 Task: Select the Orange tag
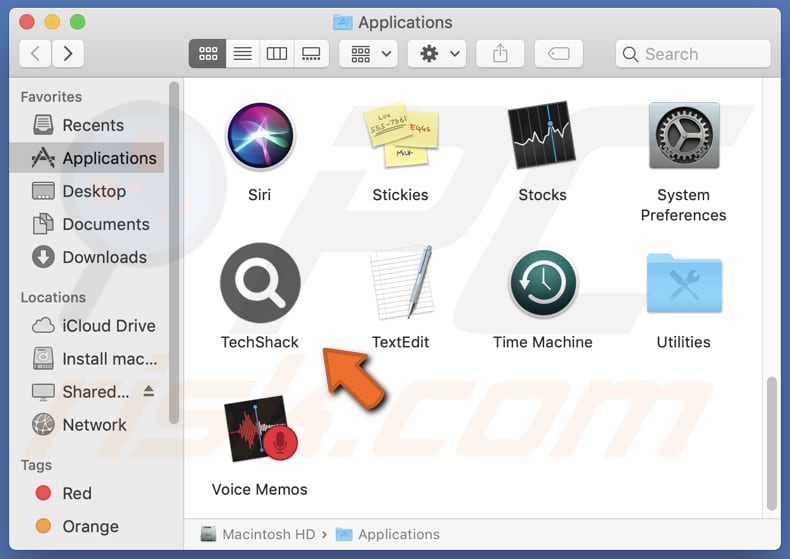pos(87,526)
